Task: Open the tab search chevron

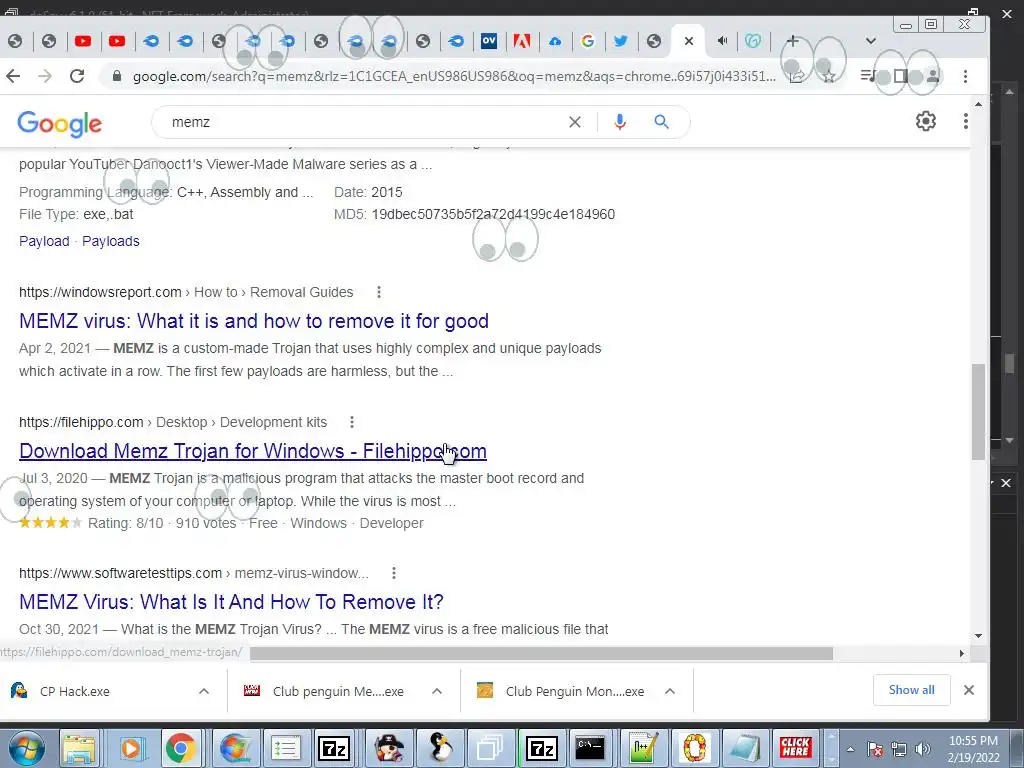Action: (x=871, y=41)
